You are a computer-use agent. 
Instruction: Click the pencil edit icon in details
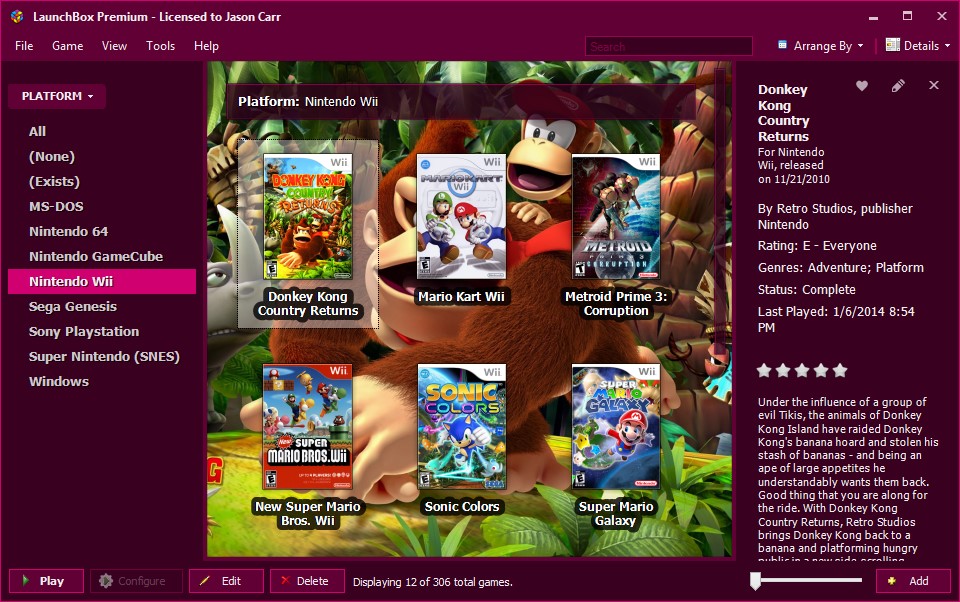click(898, 86)
